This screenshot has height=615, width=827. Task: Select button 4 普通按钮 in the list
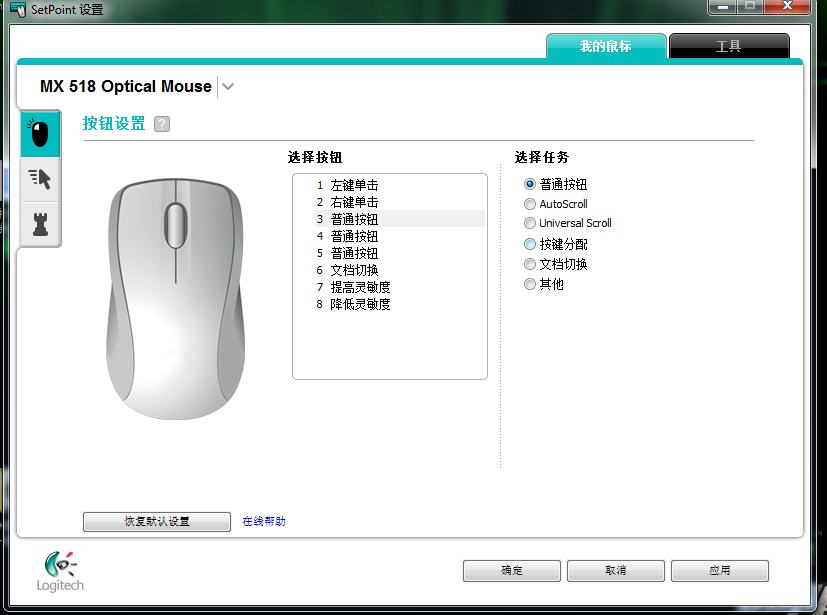[x=399, y=236]
